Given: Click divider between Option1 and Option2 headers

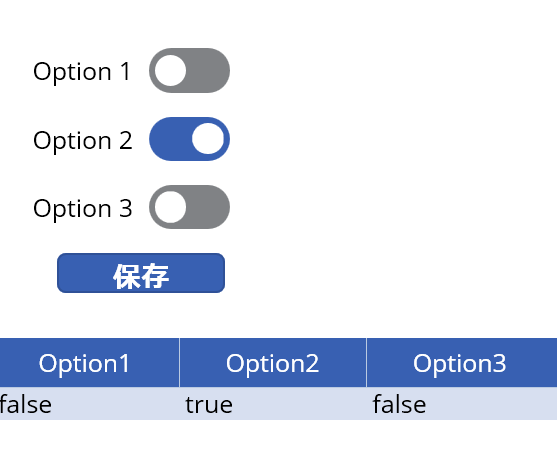Looking at the screenshot, I should pos(180,363).
